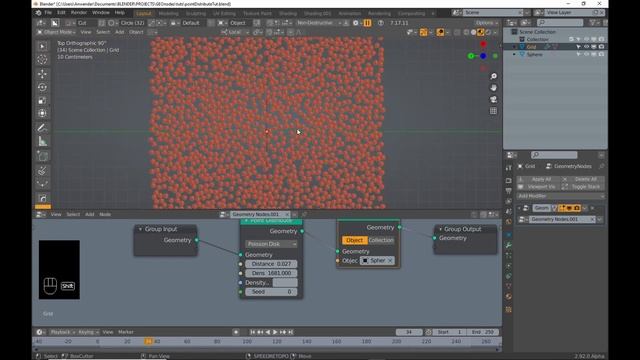Click the green Y axis gizmo dot
Screen dimensions: 640x360
coord(471,56)
